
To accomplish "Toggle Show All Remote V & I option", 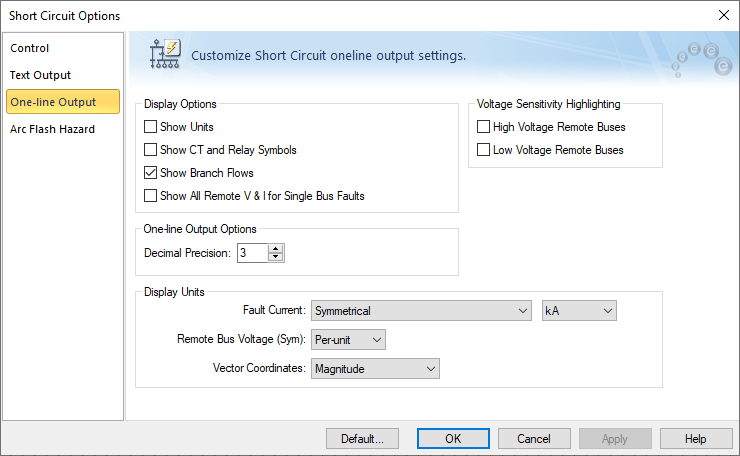I will click(151, 196).
